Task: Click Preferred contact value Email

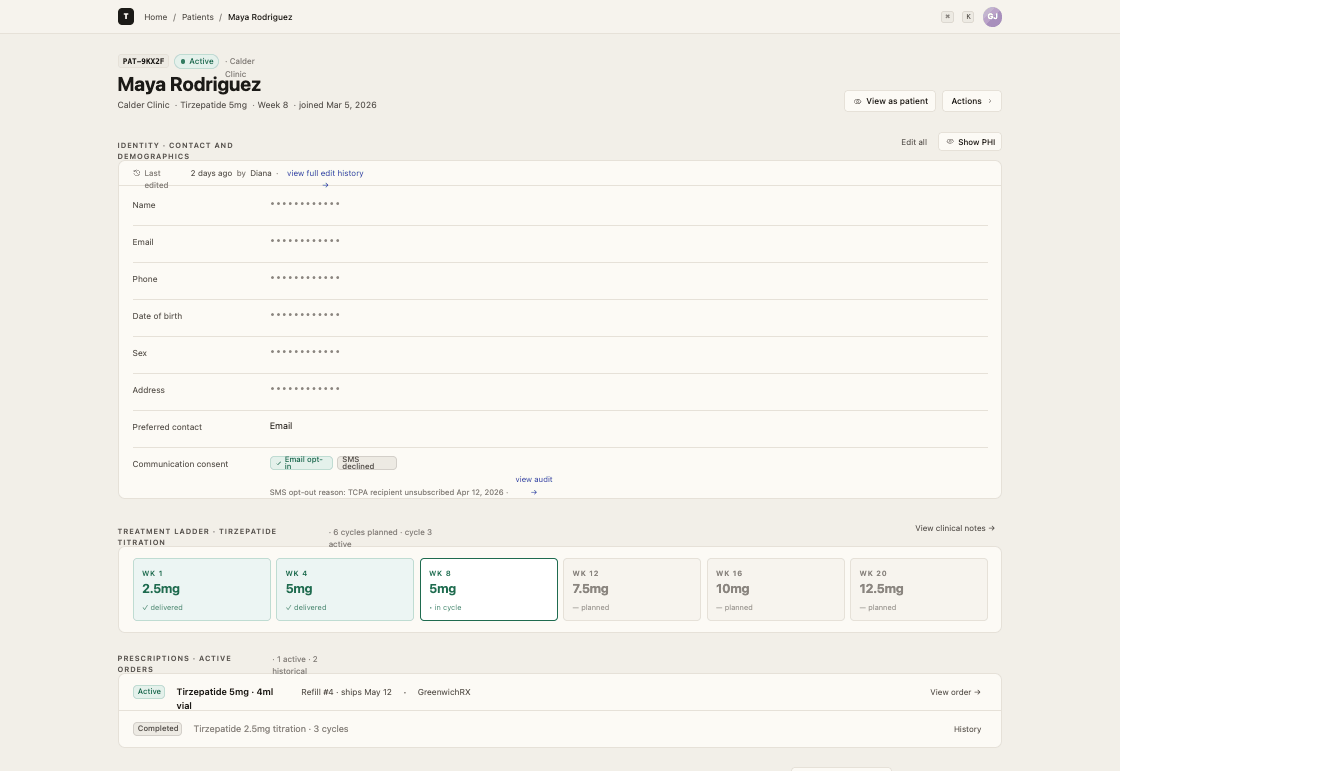Action: point(281,426)
